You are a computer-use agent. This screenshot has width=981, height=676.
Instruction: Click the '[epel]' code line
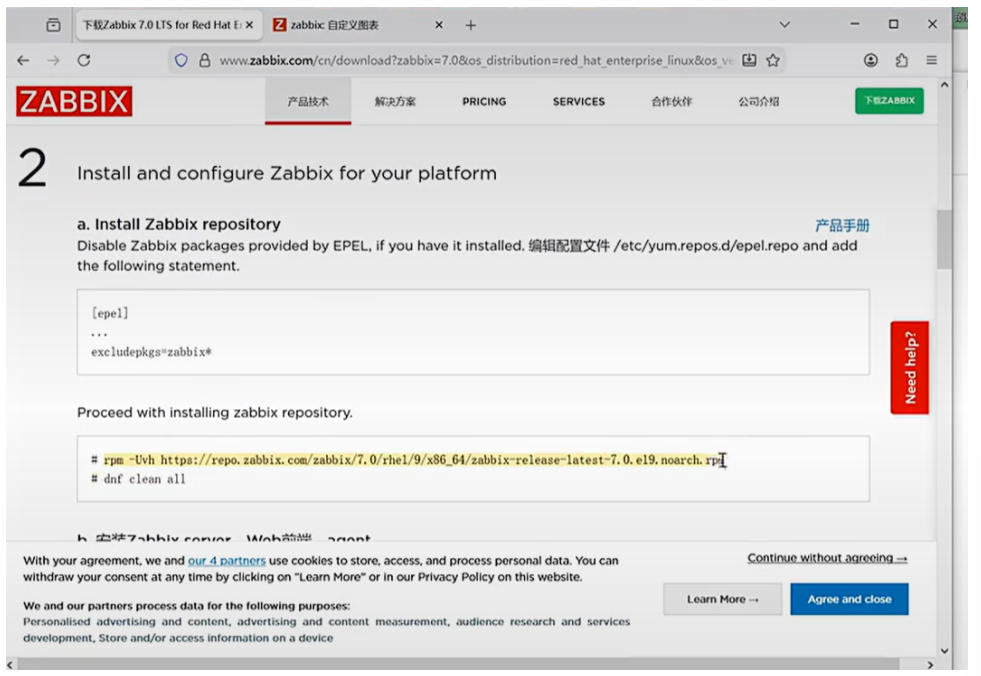[110, 313]
